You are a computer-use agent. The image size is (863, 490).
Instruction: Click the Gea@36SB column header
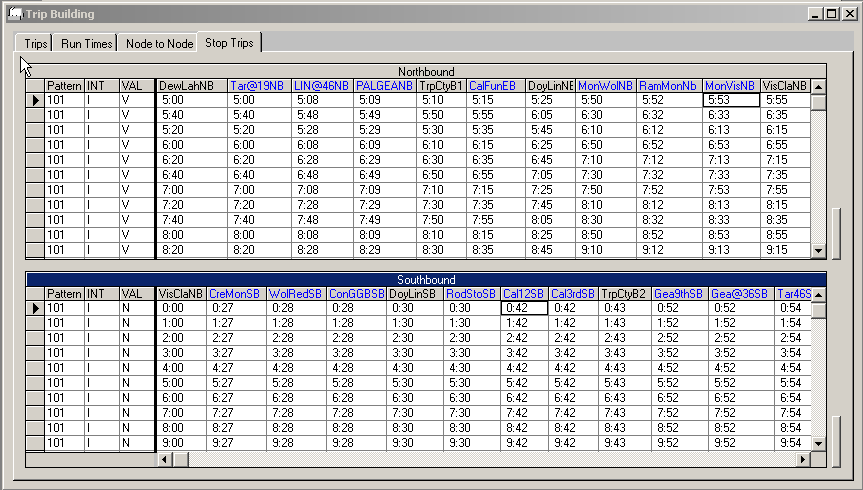click(x=738, y=294)
